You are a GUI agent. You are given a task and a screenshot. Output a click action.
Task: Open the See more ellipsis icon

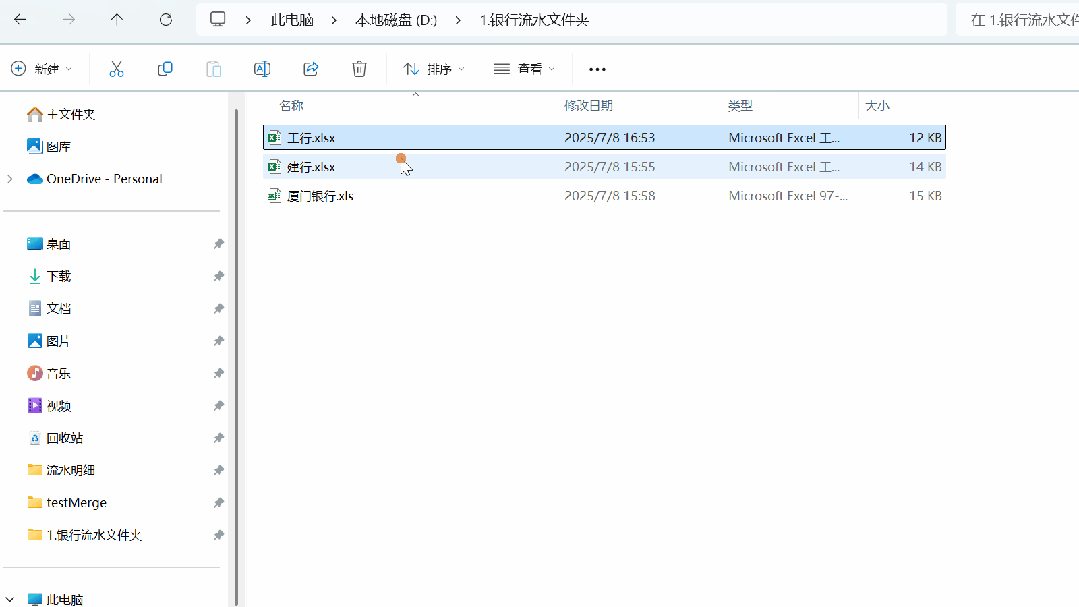(597, 68)
